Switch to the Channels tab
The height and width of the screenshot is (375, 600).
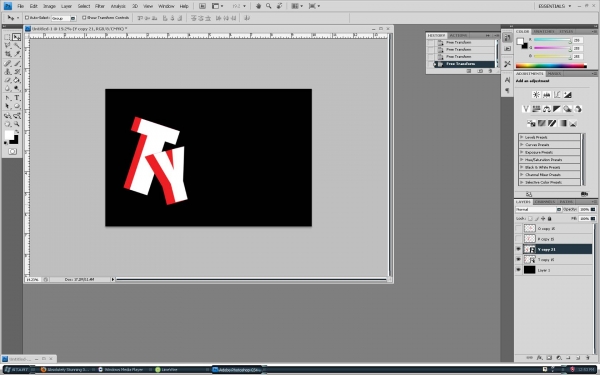(545, 202)
